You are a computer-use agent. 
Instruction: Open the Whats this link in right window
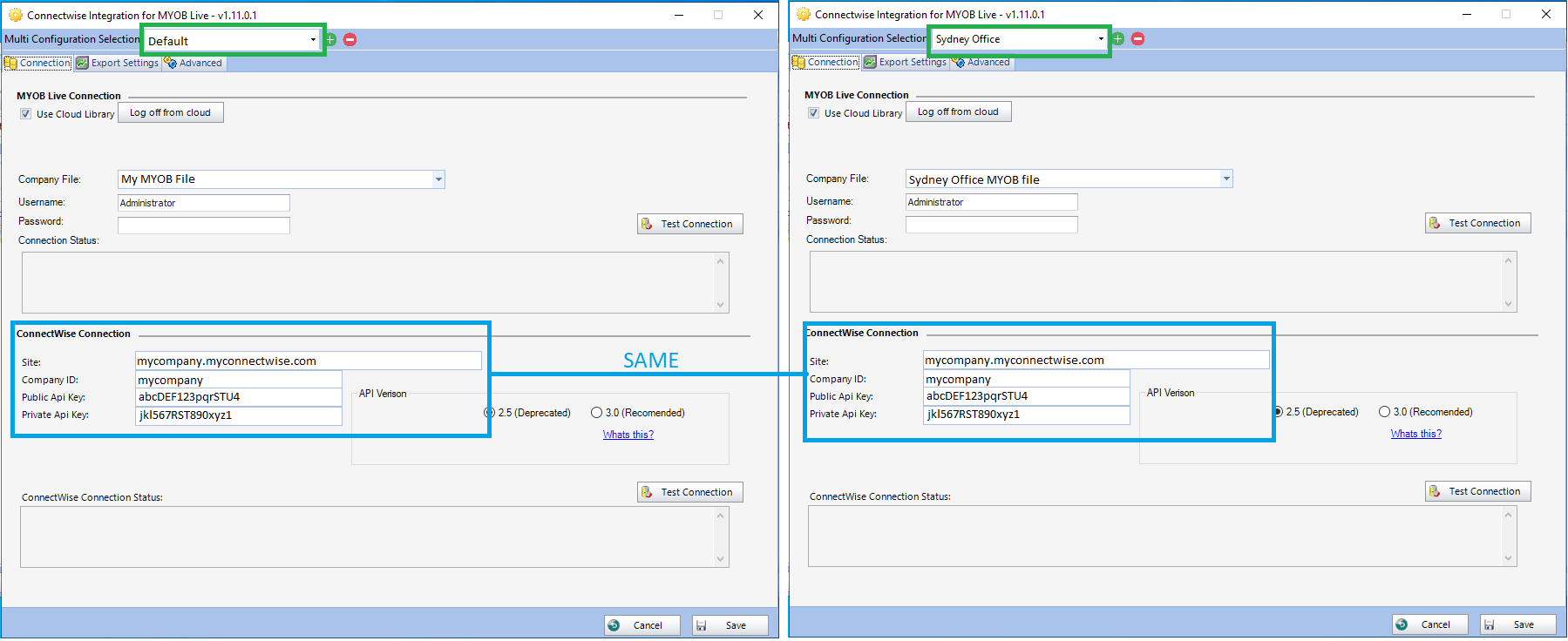[1416, 434]
